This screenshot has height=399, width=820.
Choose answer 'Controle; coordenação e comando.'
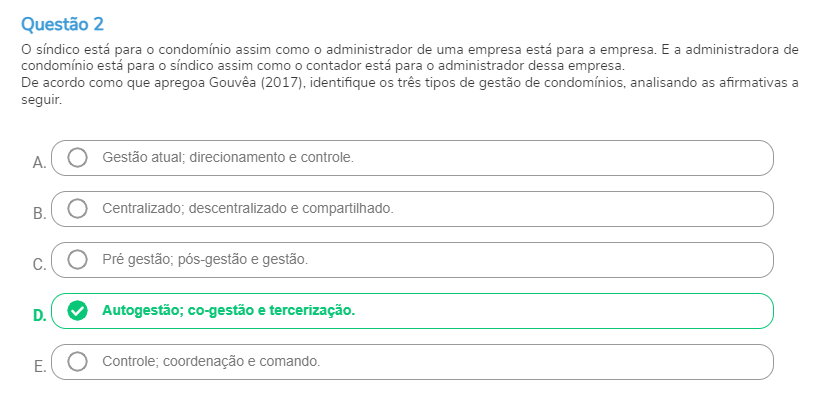(x=211, y=361)
